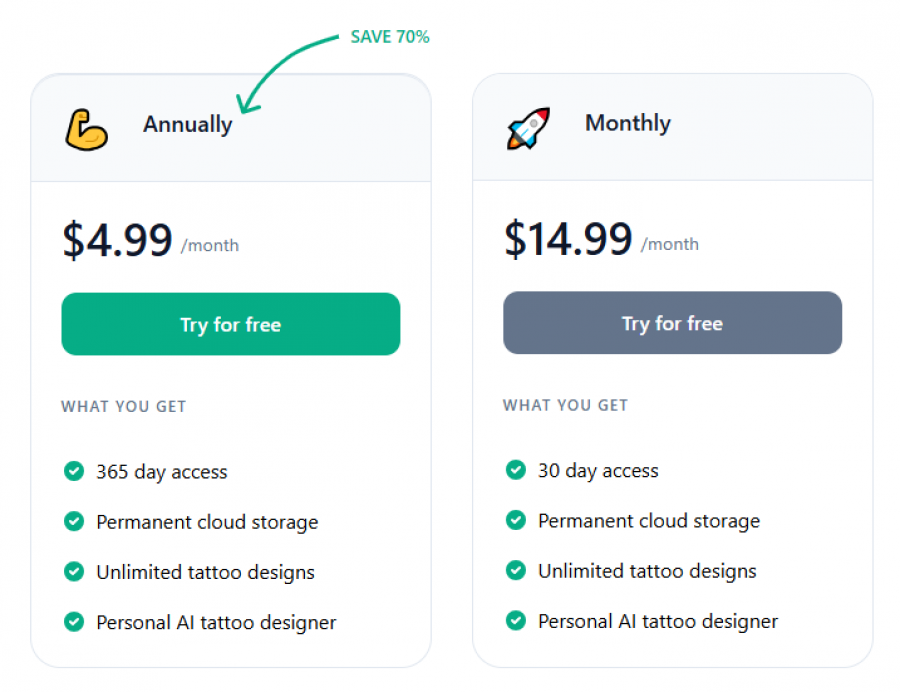Click the rocket icon on Monthly plan

(528, 128)
